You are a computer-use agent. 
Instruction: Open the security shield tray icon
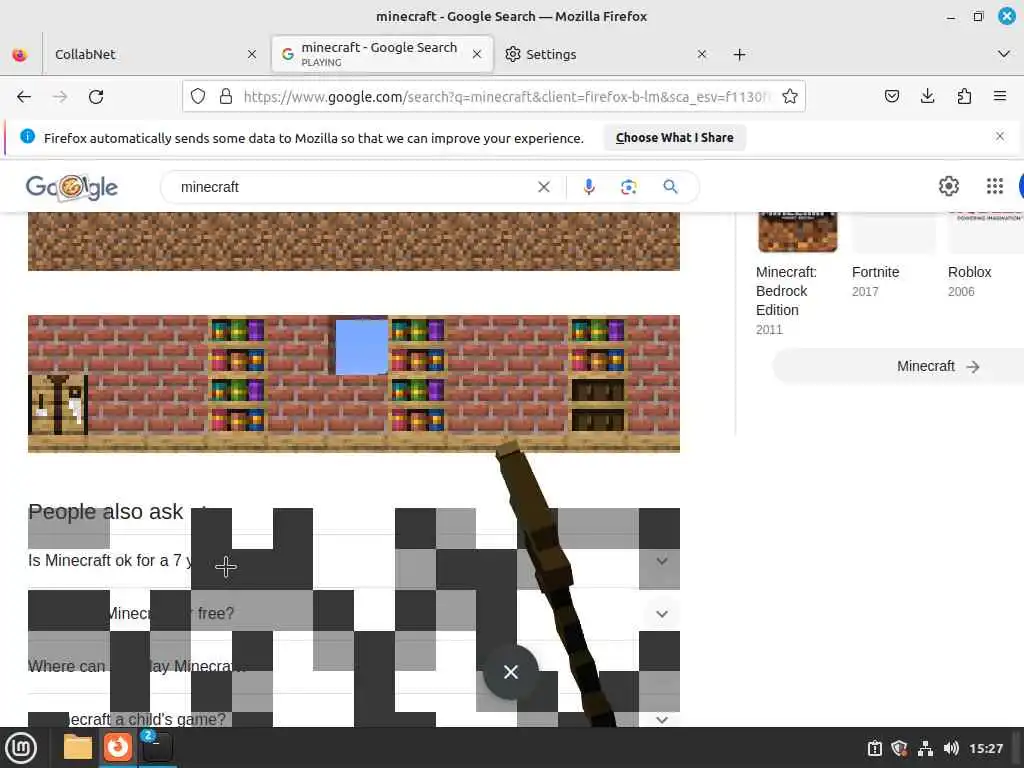(899, 748)
